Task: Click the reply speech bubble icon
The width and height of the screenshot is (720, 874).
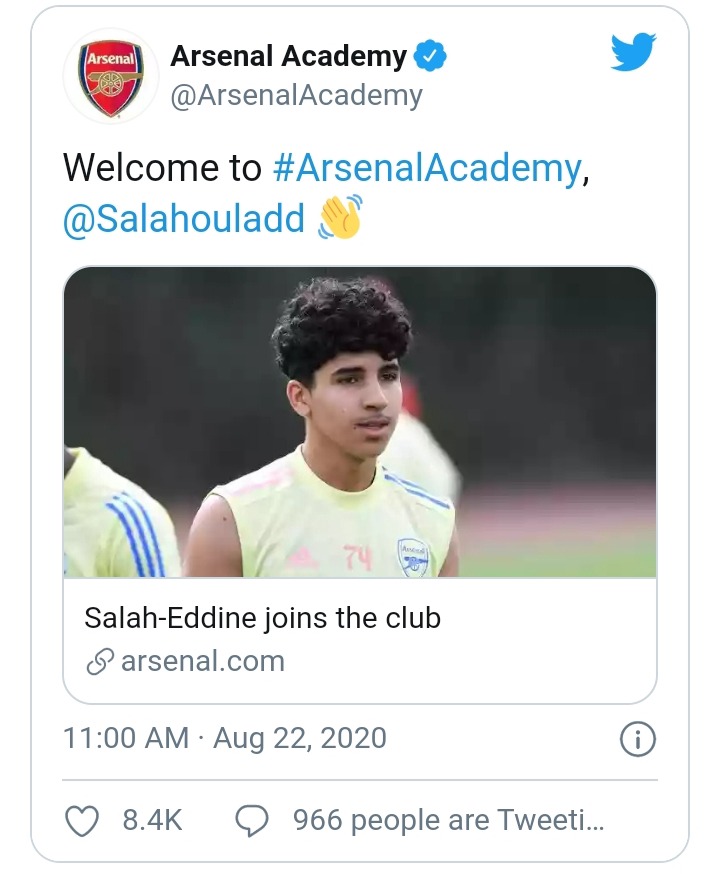Action: (252, 821)
